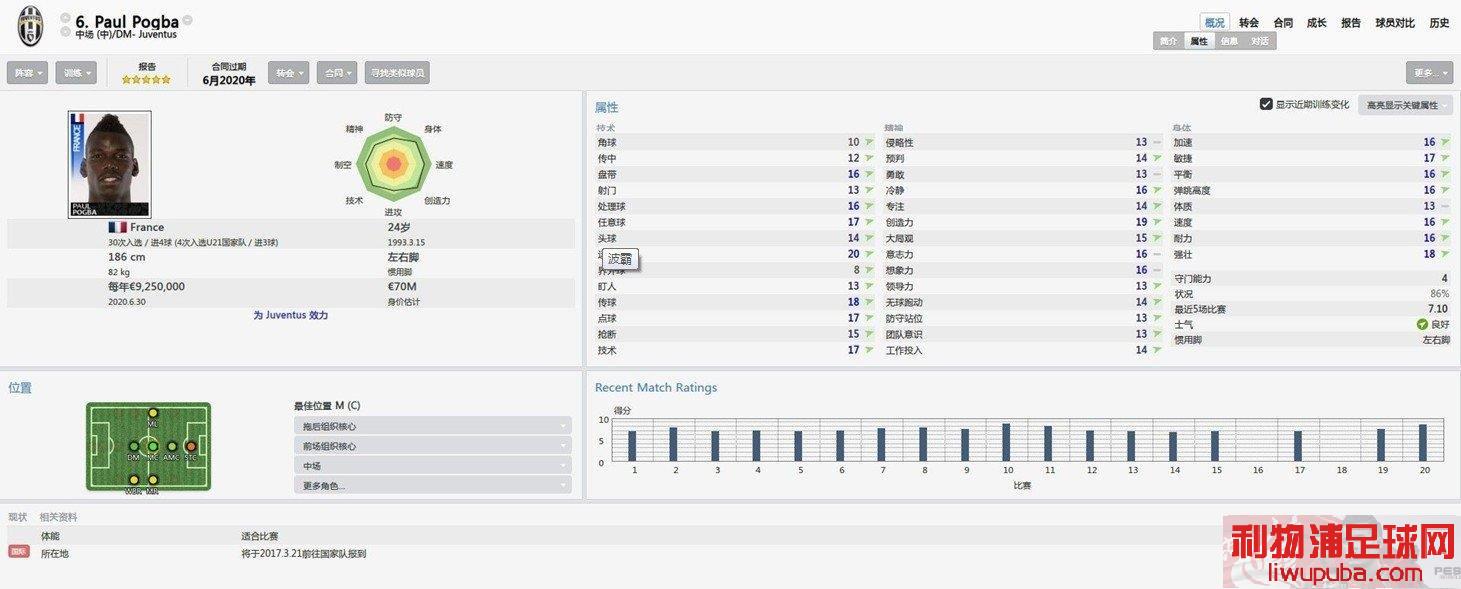Click the 守门能力 4 row
This screenshot has height=589, width=1461.
(x=1311, y=278)
